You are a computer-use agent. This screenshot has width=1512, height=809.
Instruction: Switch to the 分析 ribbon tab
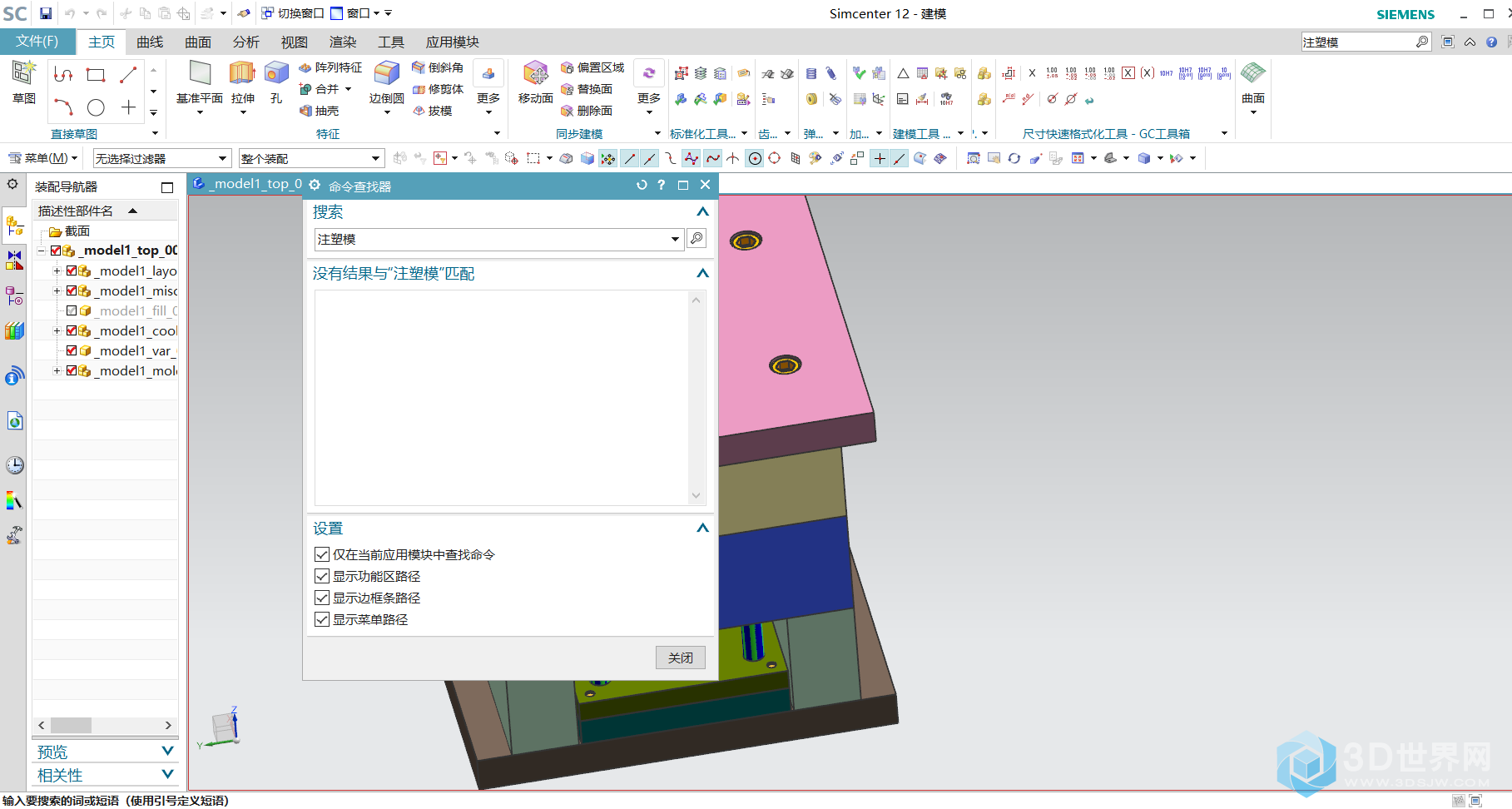(246, 42)
